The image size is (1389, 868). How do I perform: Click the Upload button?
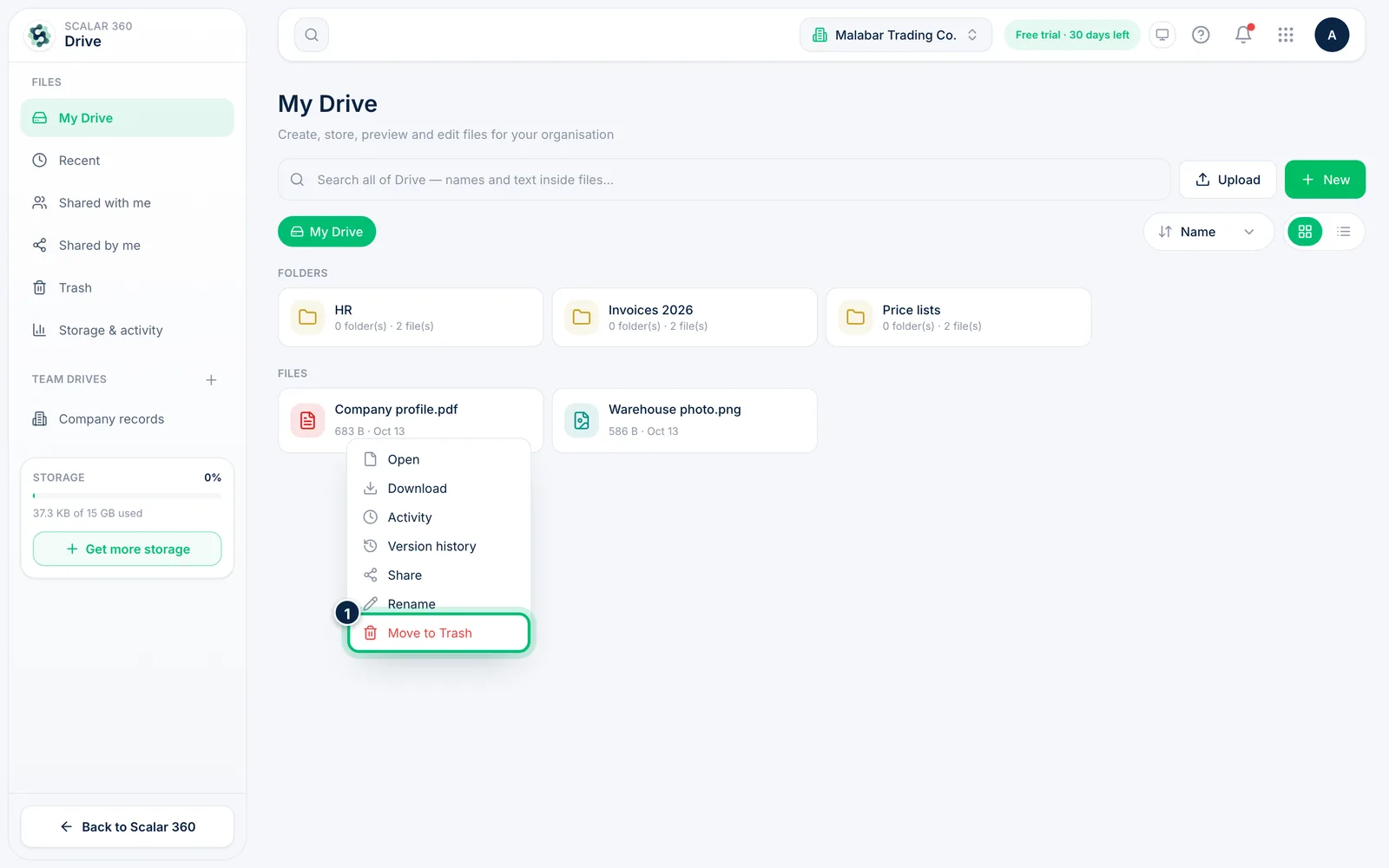click(x=1228, y=180)
